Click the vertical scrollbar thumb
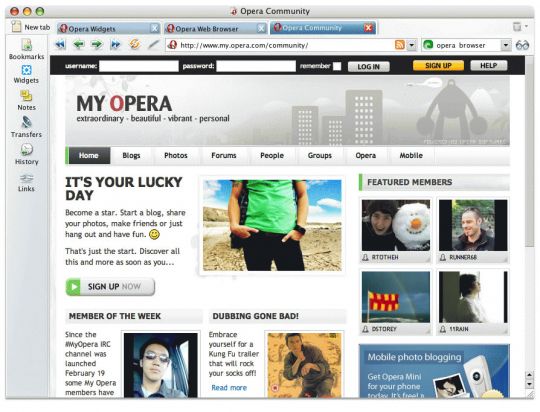This screenshot has height=412, width=540. 529,152
